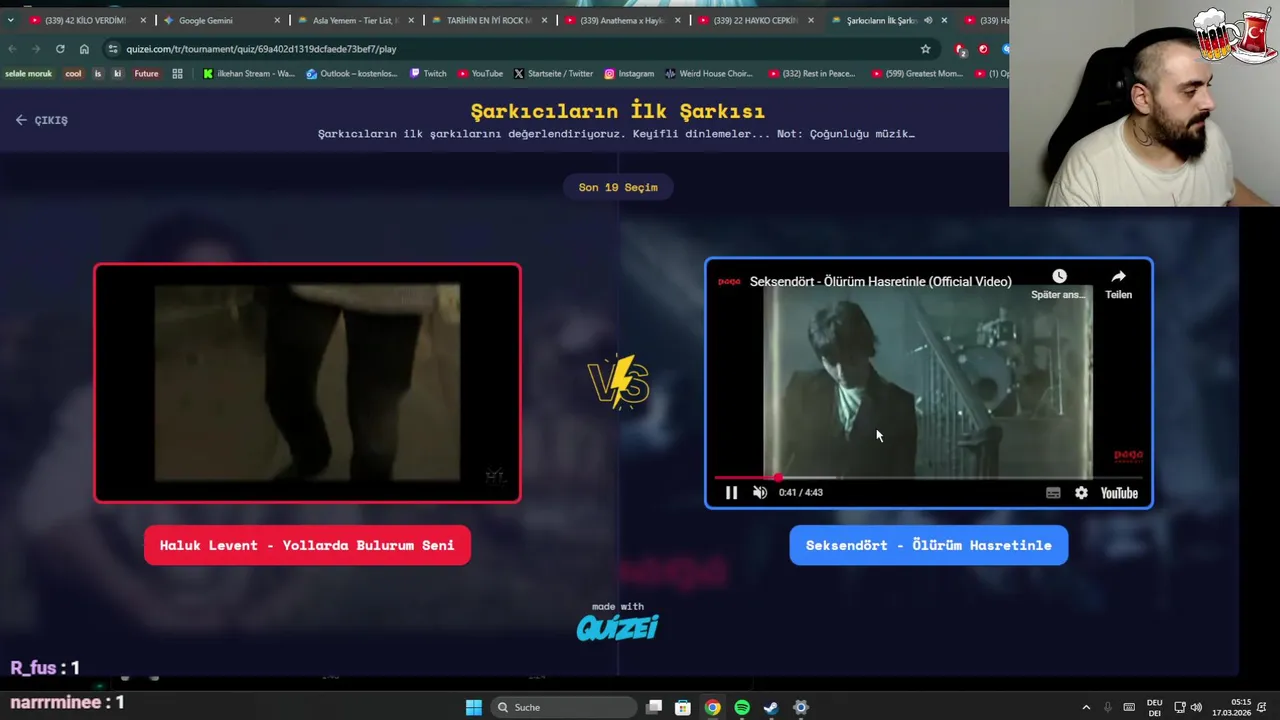Open the Twitch bookmark
The image size is (1280, 720).
(428, 73)
